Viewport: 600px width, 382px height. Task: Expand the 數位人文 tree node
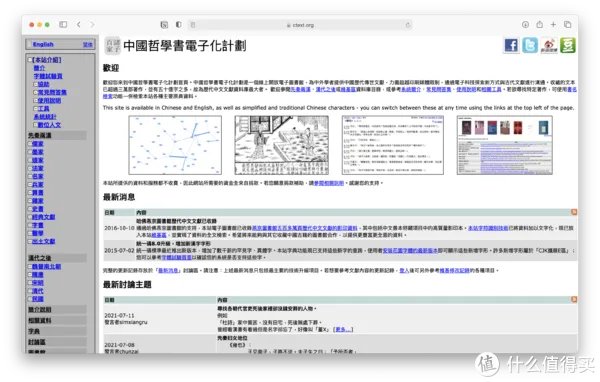[x=36, y=125]
